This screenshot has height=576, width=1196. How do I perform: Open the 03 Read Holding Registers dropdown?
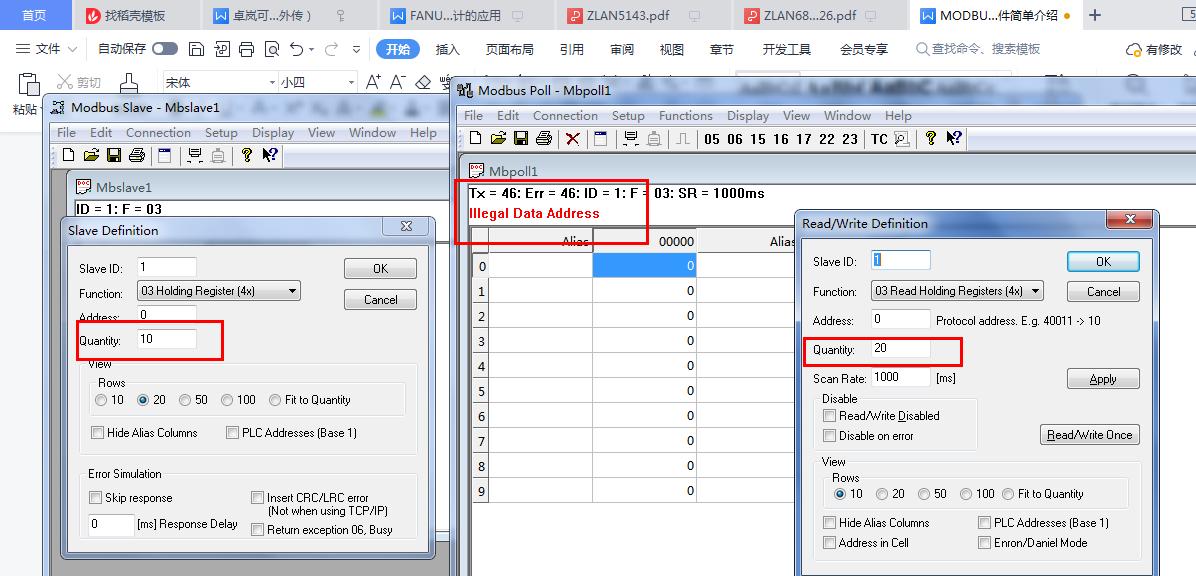click(1034, 291)
